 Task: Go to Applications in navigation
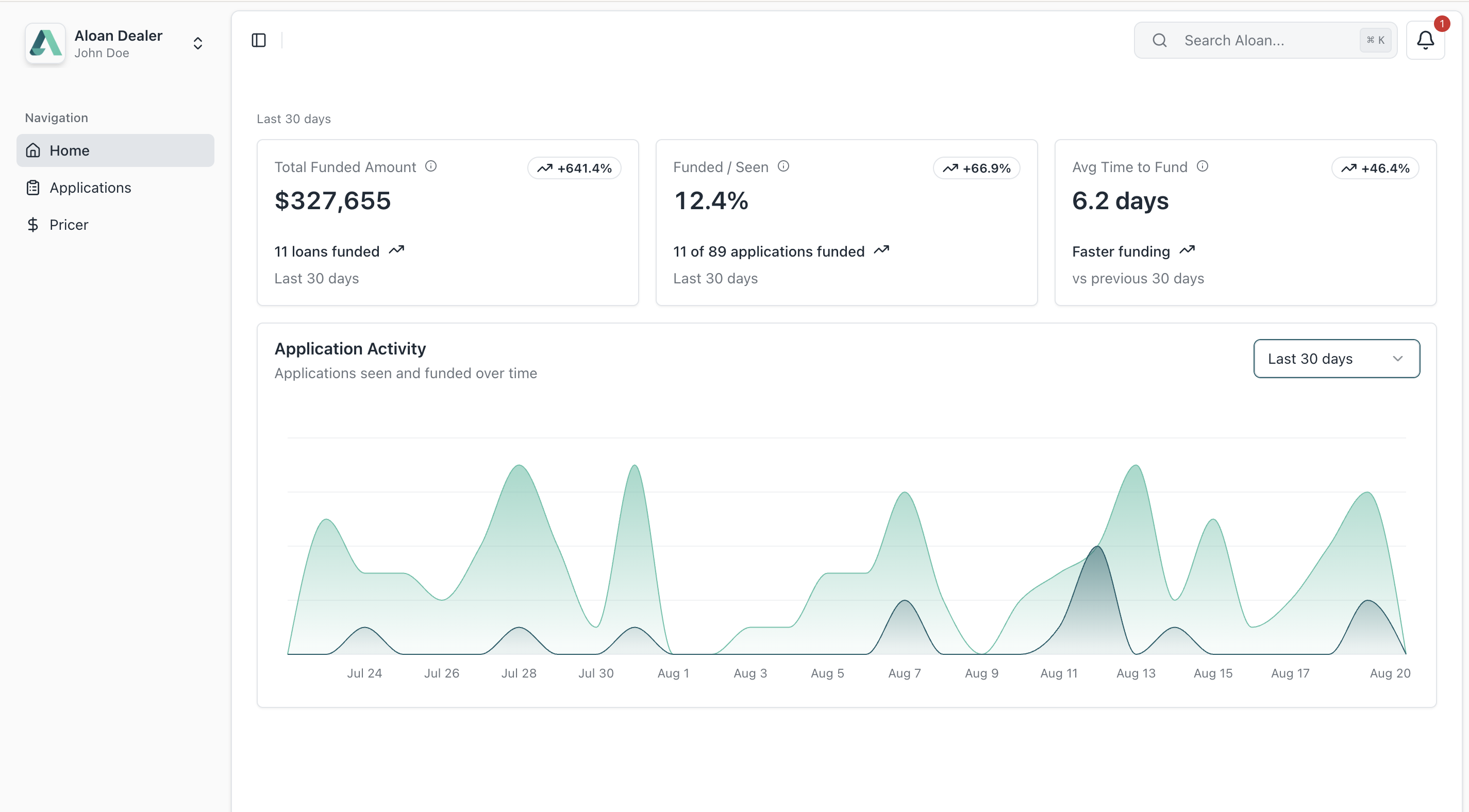click(x=90, y=188)
